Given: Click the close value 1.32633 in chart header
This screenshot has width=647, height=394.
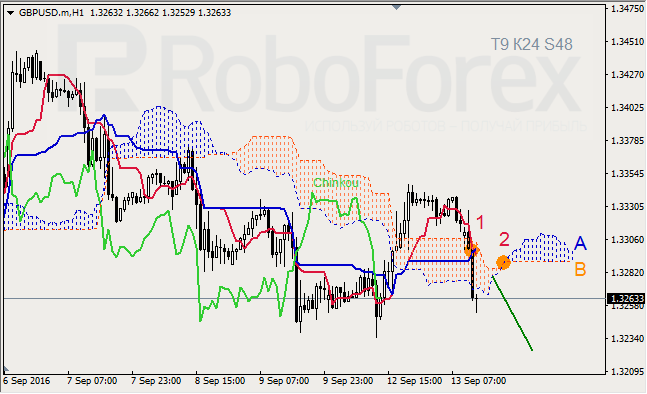Looking at the screenshot, I should click(x=215, y=13).
